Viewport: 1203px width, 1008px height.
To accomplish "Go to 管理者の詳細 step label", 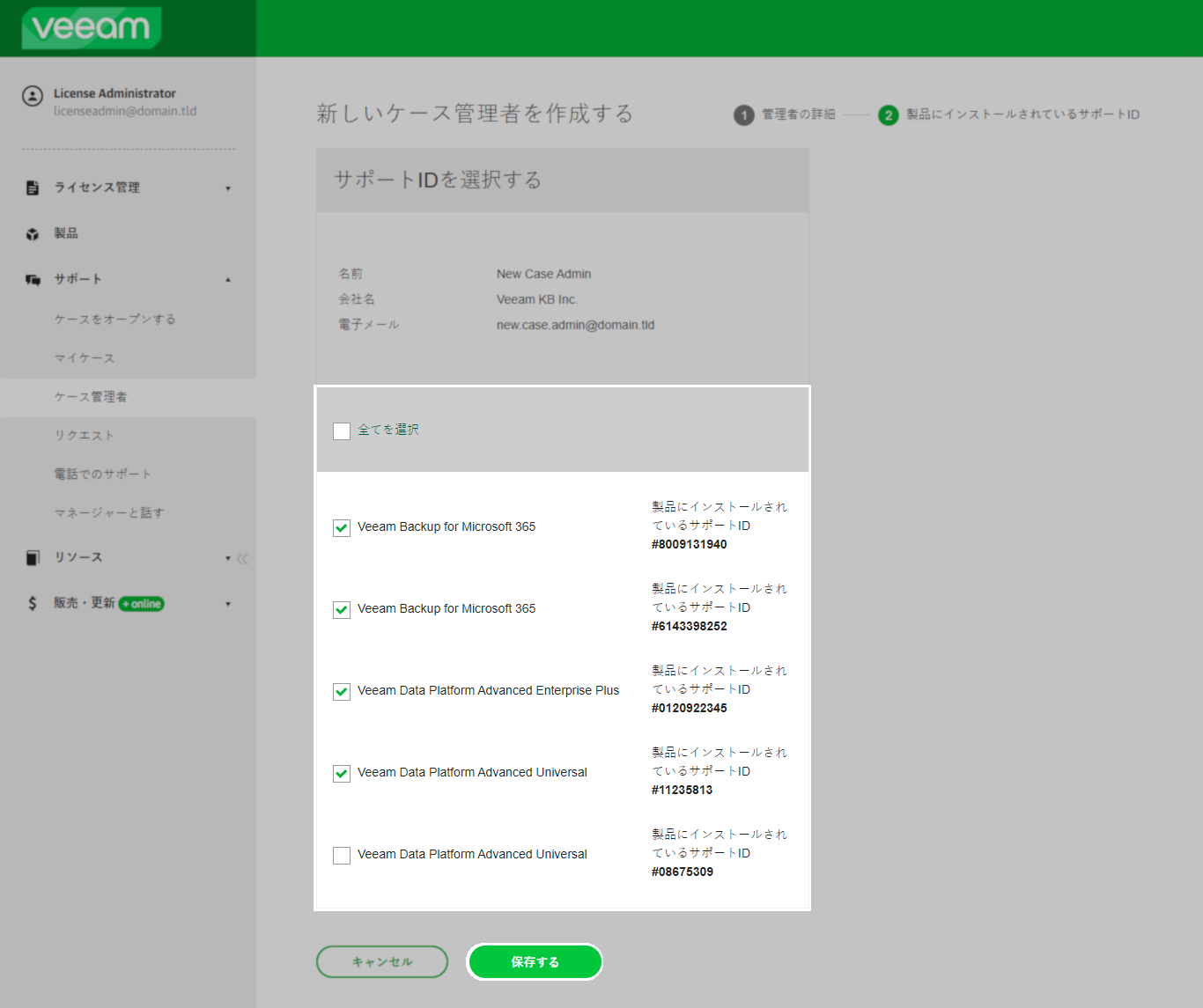I will point(799,114).
